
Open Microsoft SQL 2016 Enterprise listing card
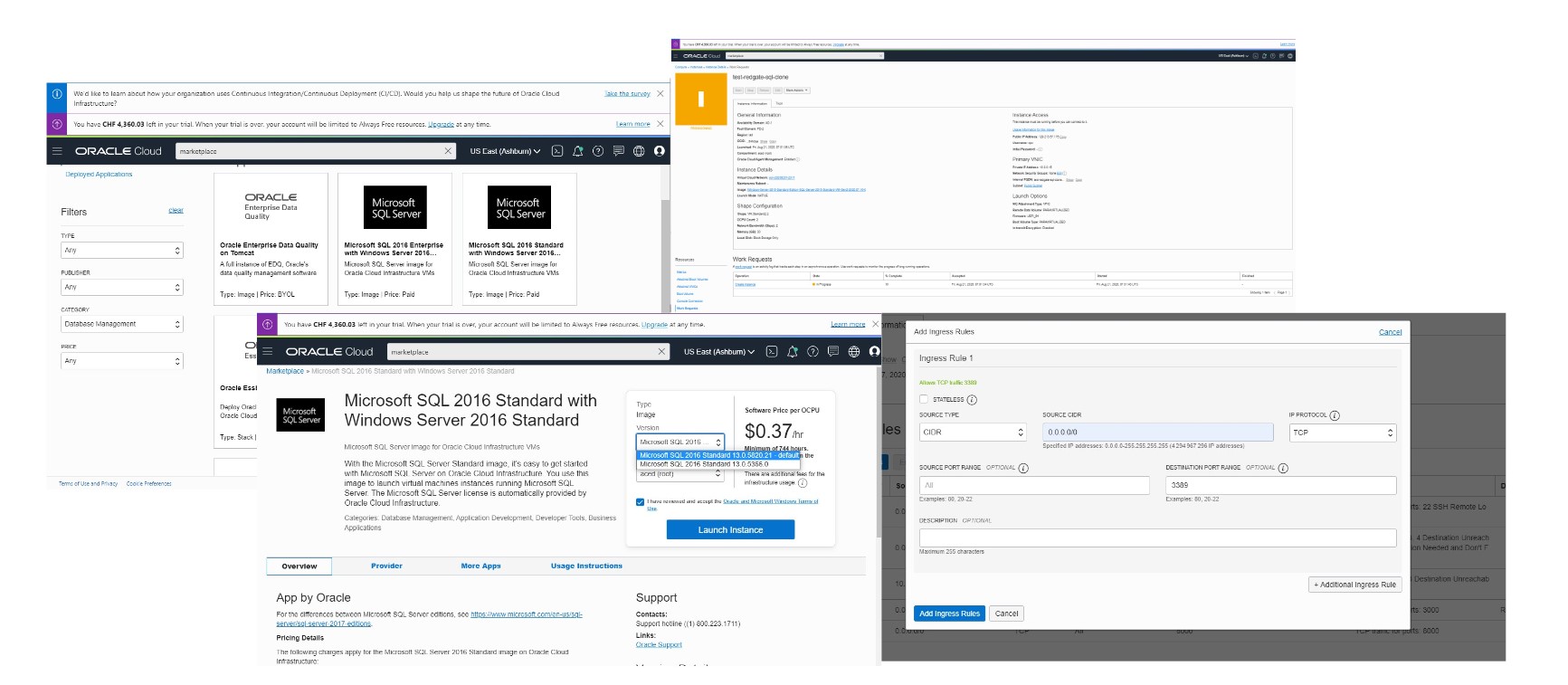(394, 239)
